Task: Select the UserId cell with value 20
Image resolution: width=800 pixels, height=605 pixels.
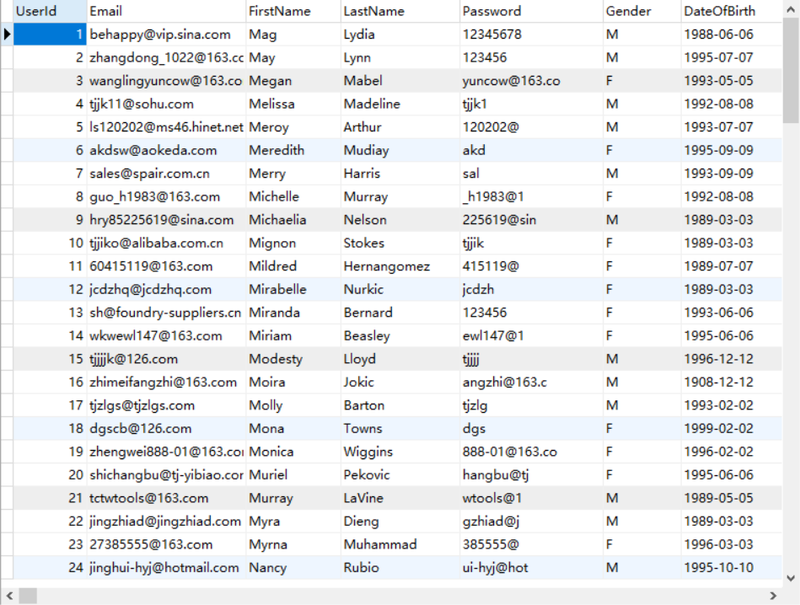Action: pyautogui.click(x=50, y=475)
